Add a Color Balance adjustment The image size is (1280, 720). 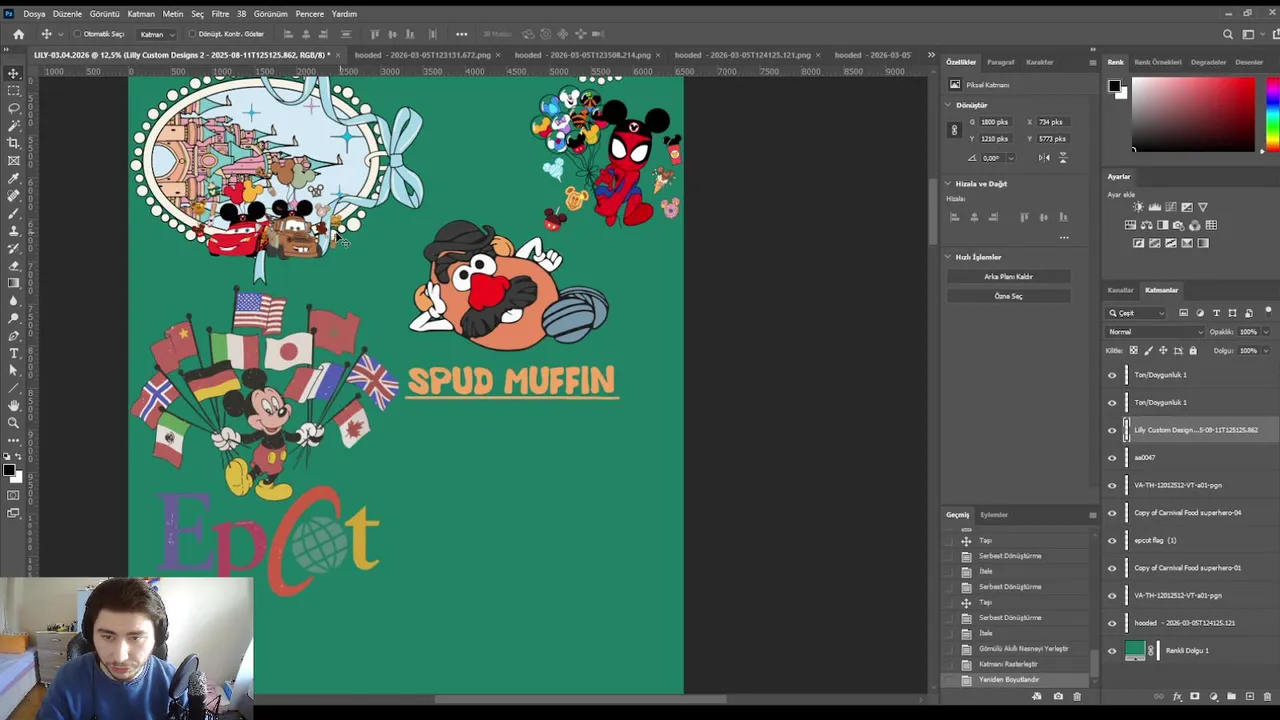click(x=1147, y=225)
